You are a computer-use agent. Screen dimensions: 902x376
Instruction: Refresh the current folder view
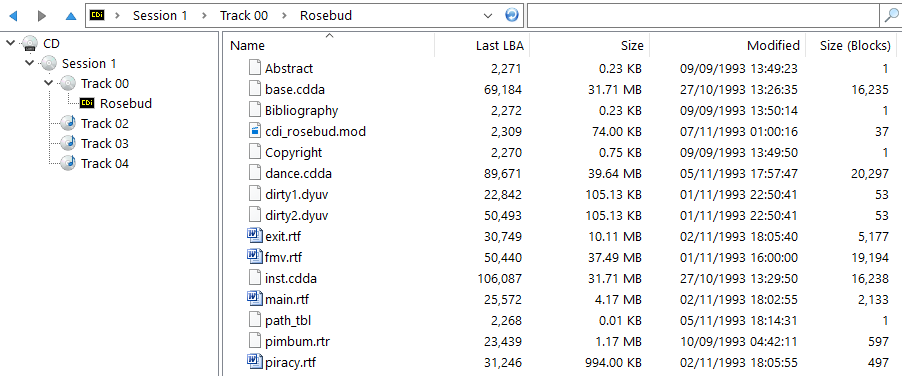[x=511, y=16]
